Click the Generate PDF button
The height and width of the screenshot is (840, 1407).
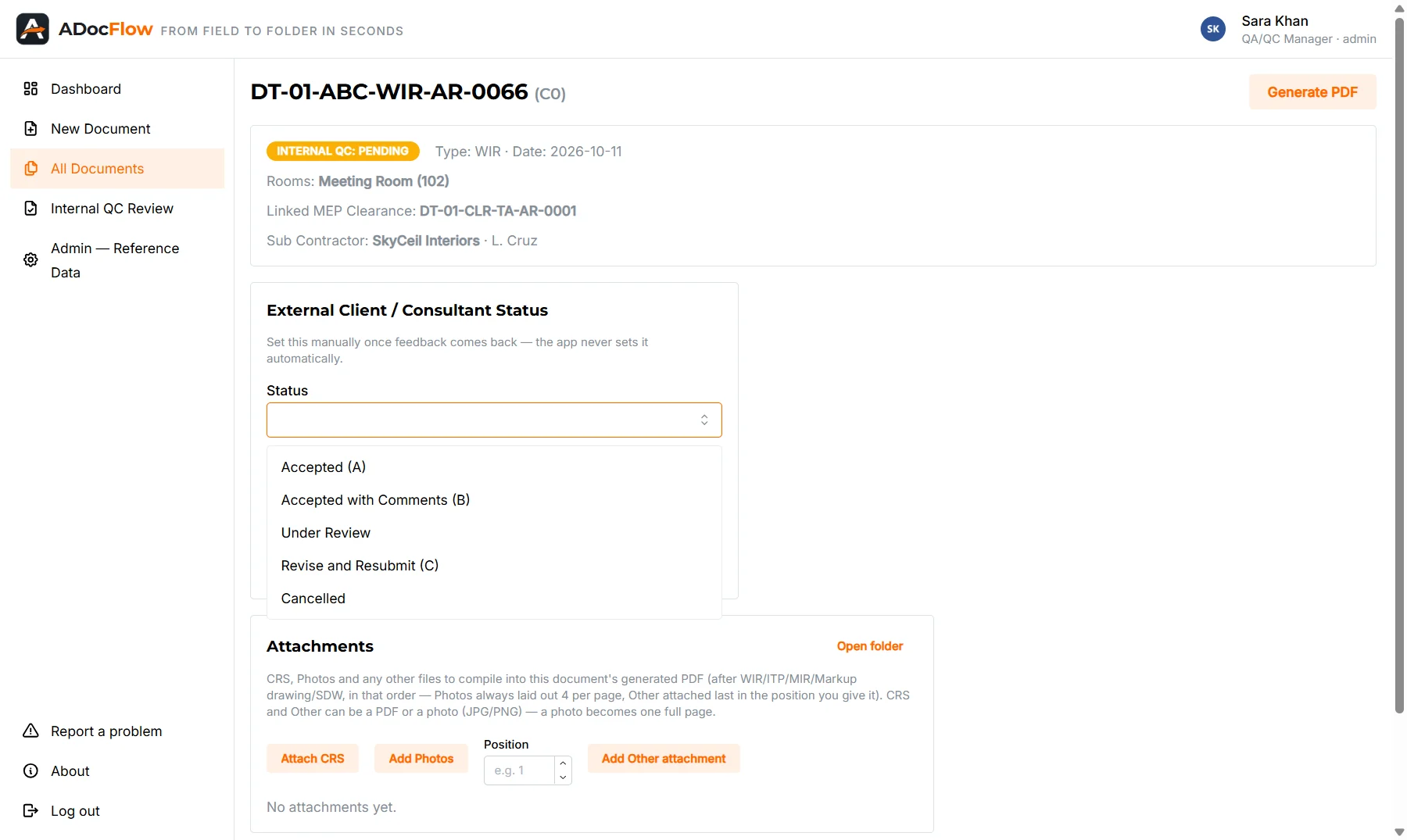1312,91
